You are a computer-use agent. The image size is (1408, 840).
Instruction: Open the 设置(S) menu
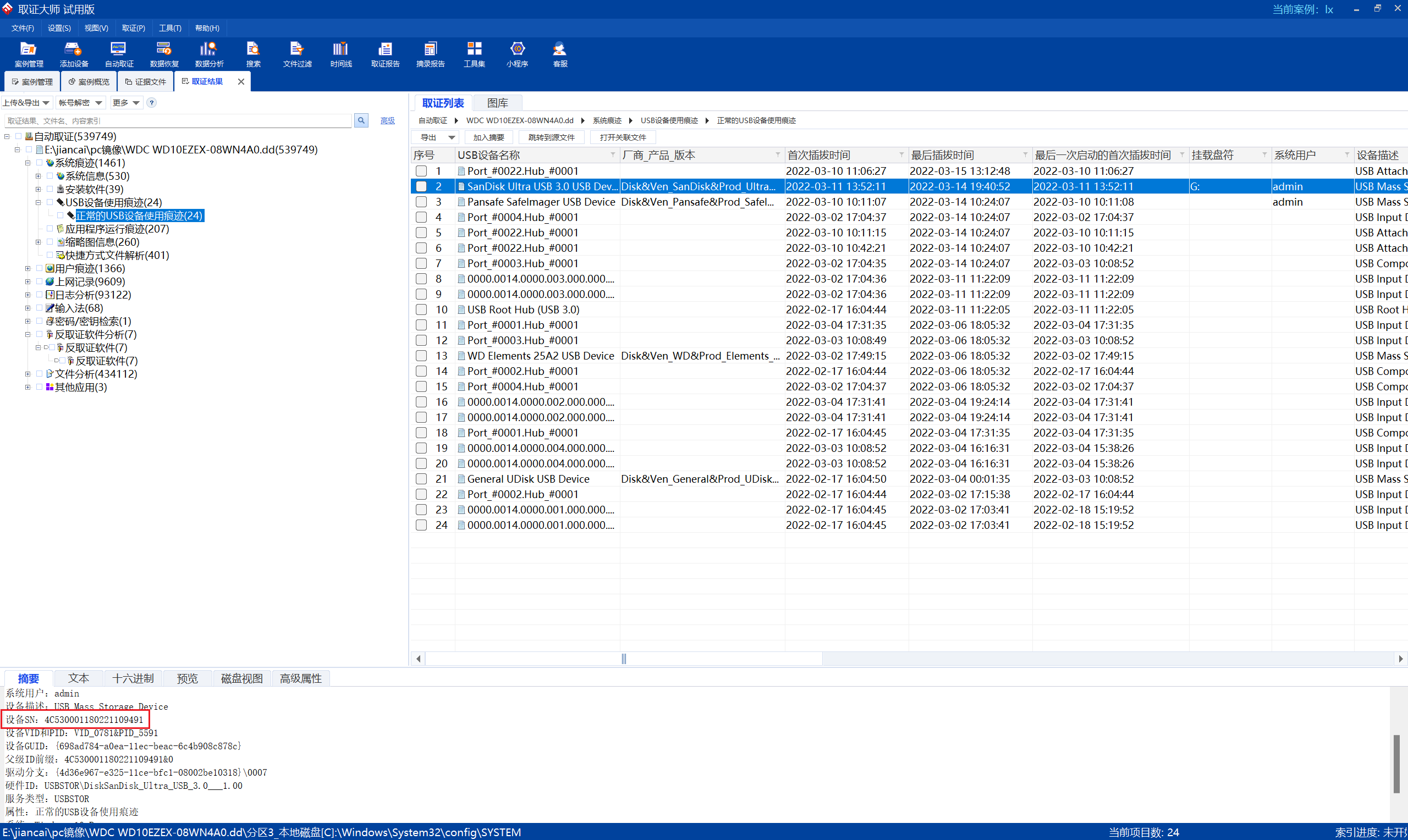pyautogui.click(x=59, y=28)
